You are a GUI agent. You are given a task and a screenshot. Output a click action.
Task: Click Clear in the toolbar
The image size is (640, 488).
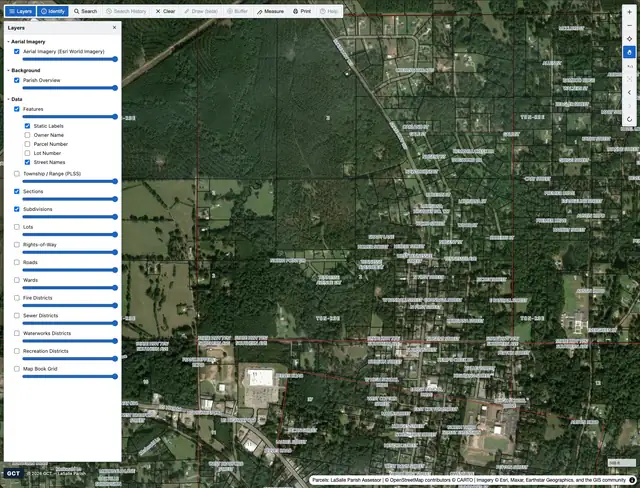coord(165,11)
